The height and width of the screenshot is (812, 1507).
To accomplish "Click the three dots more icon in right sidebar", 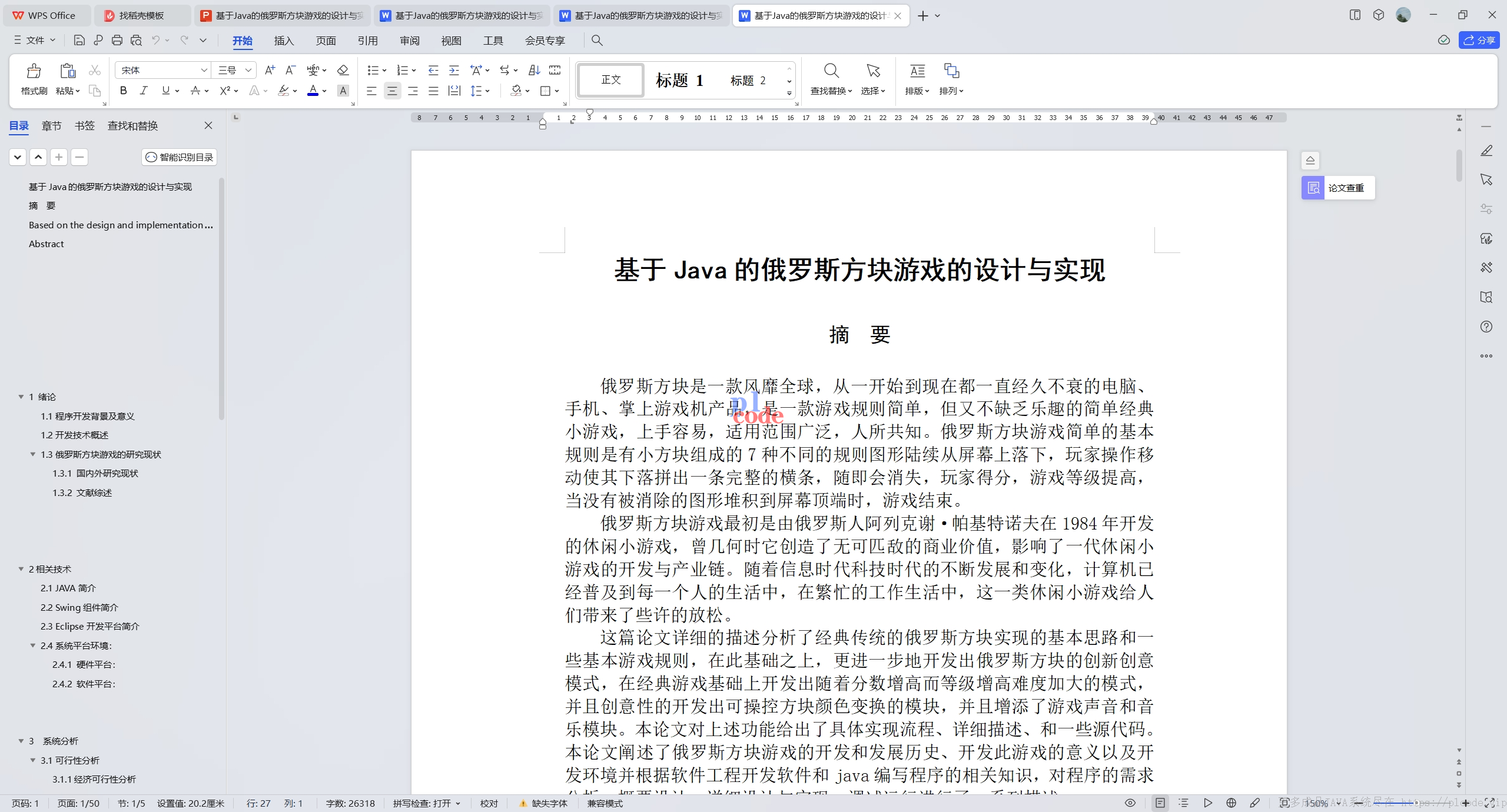I will [1486, 356].
